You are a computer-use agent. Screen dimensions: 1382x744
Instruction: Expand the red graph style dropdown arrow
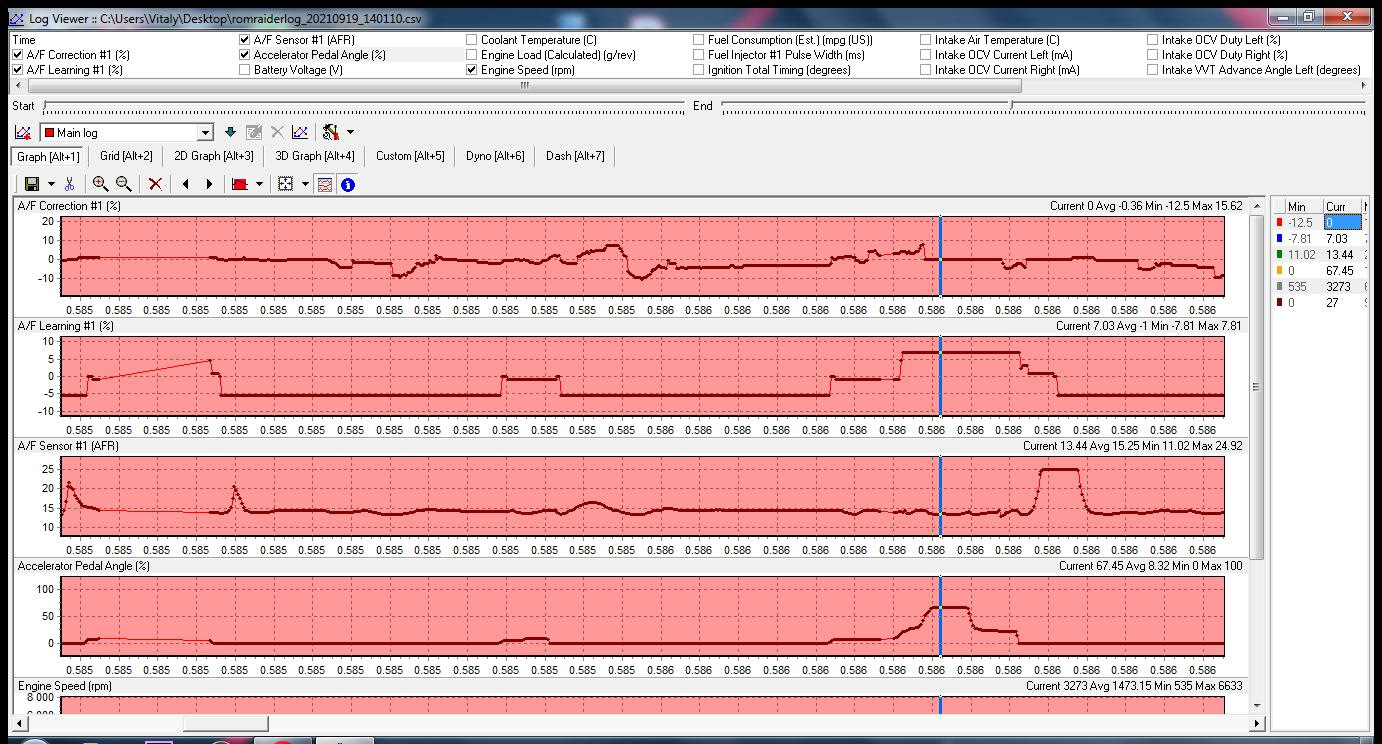coord(260,184)
